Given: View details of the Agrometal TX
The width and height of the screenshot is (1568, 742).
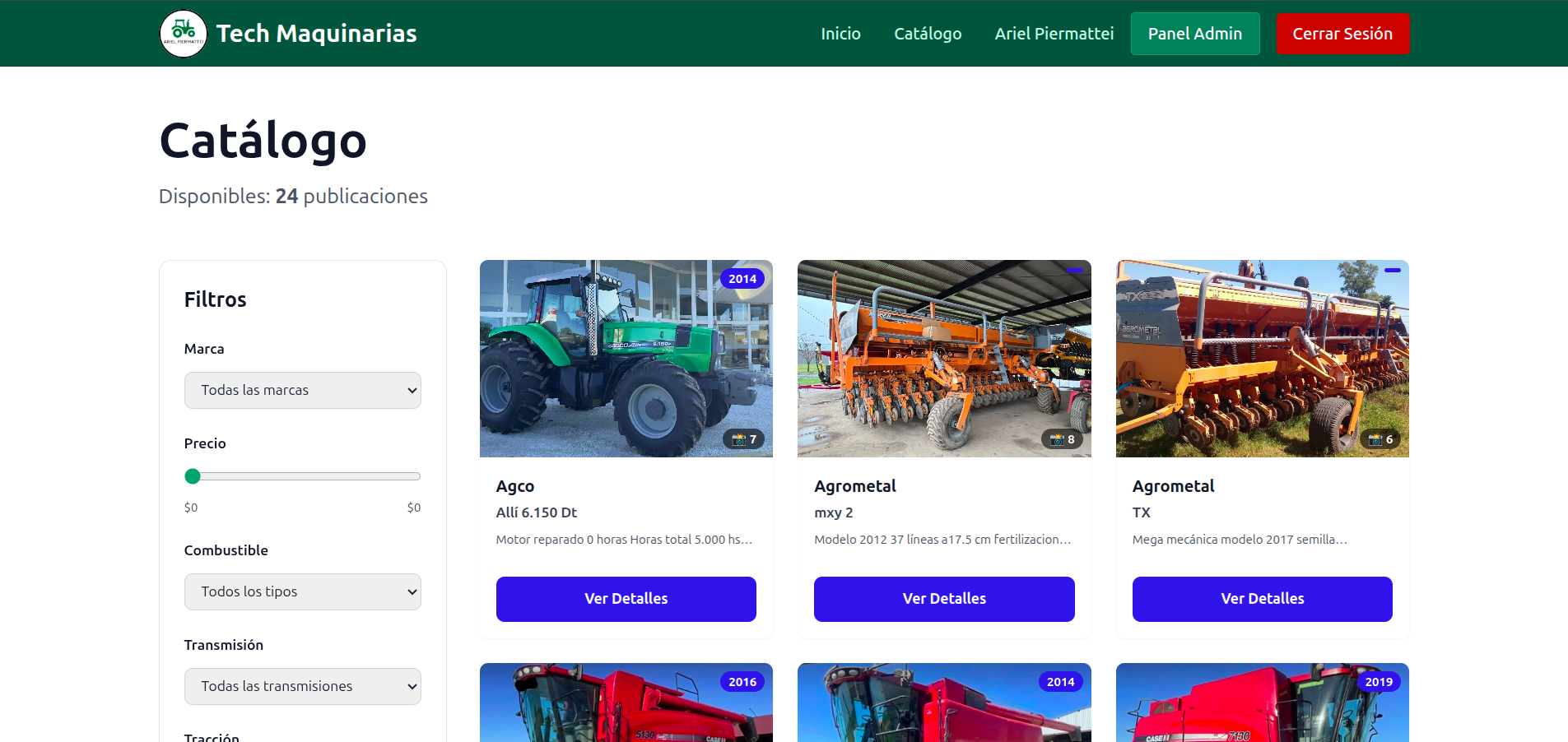Looking at the screenshot, I should pos(1263,599).
